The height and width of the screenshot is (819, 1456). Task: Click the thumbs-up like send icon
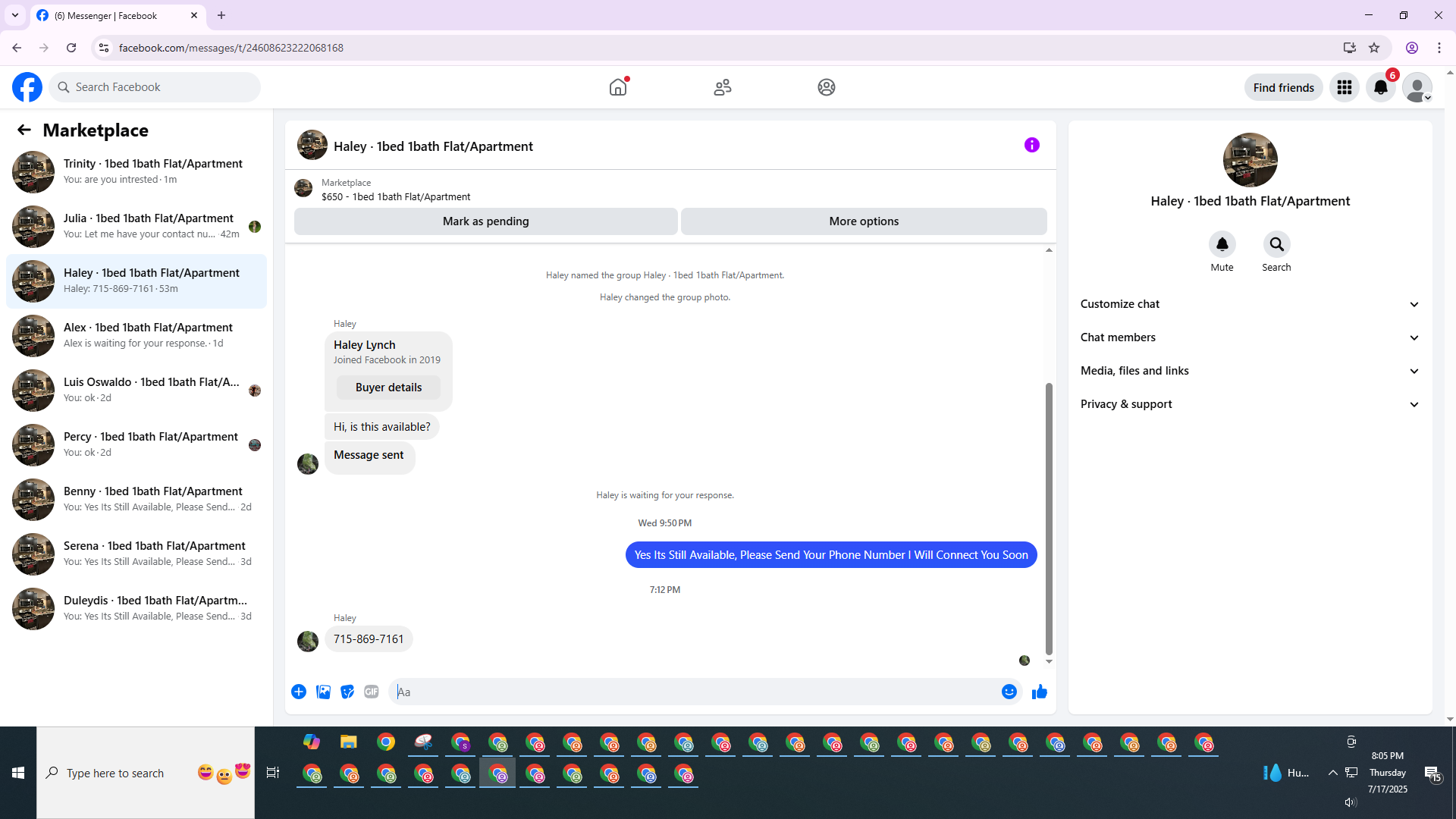tap(1039, 692)
